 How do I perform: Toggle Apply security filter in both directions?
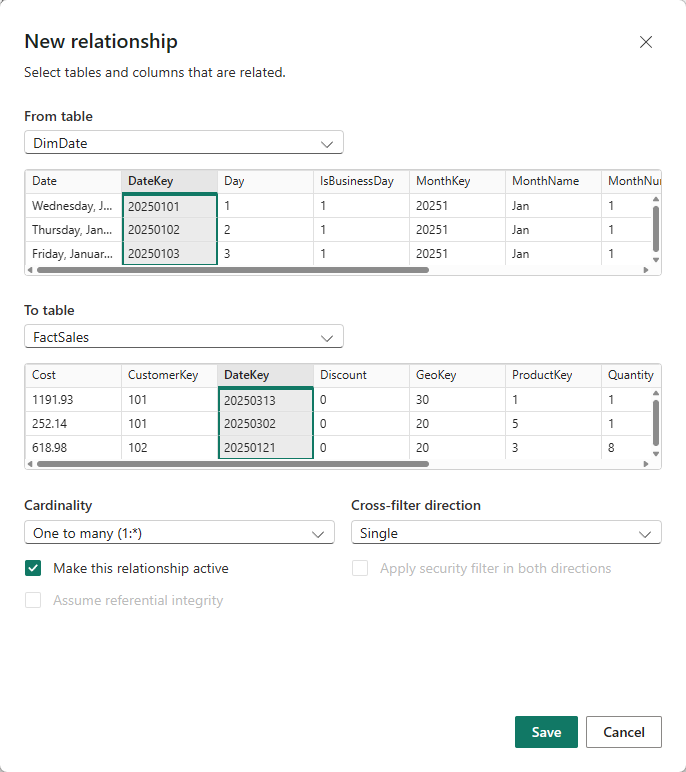tap(361, 568)
